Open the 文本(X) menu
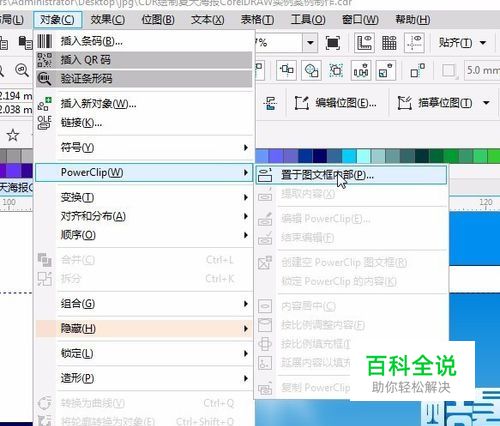This screenshot has height=426, width=500. (x=208, y=20)
